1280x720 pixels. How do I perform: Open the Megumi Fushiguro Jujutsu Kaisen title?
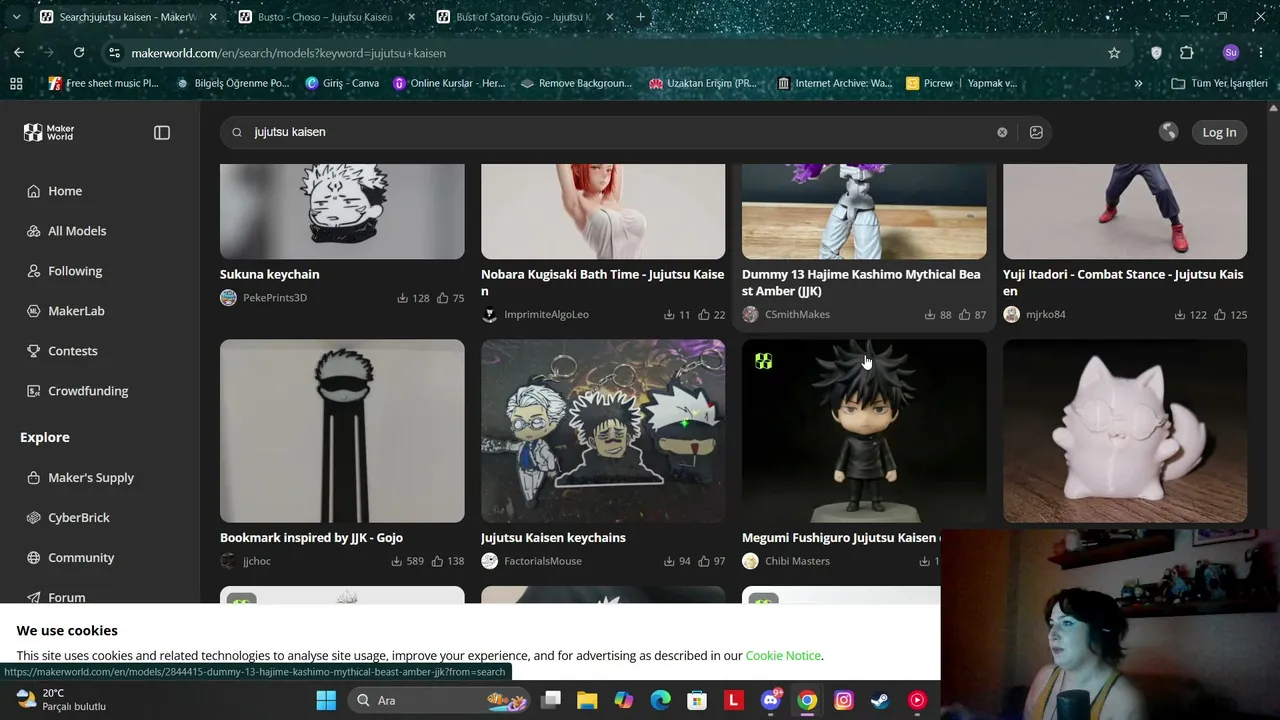[x=840, y=538]
